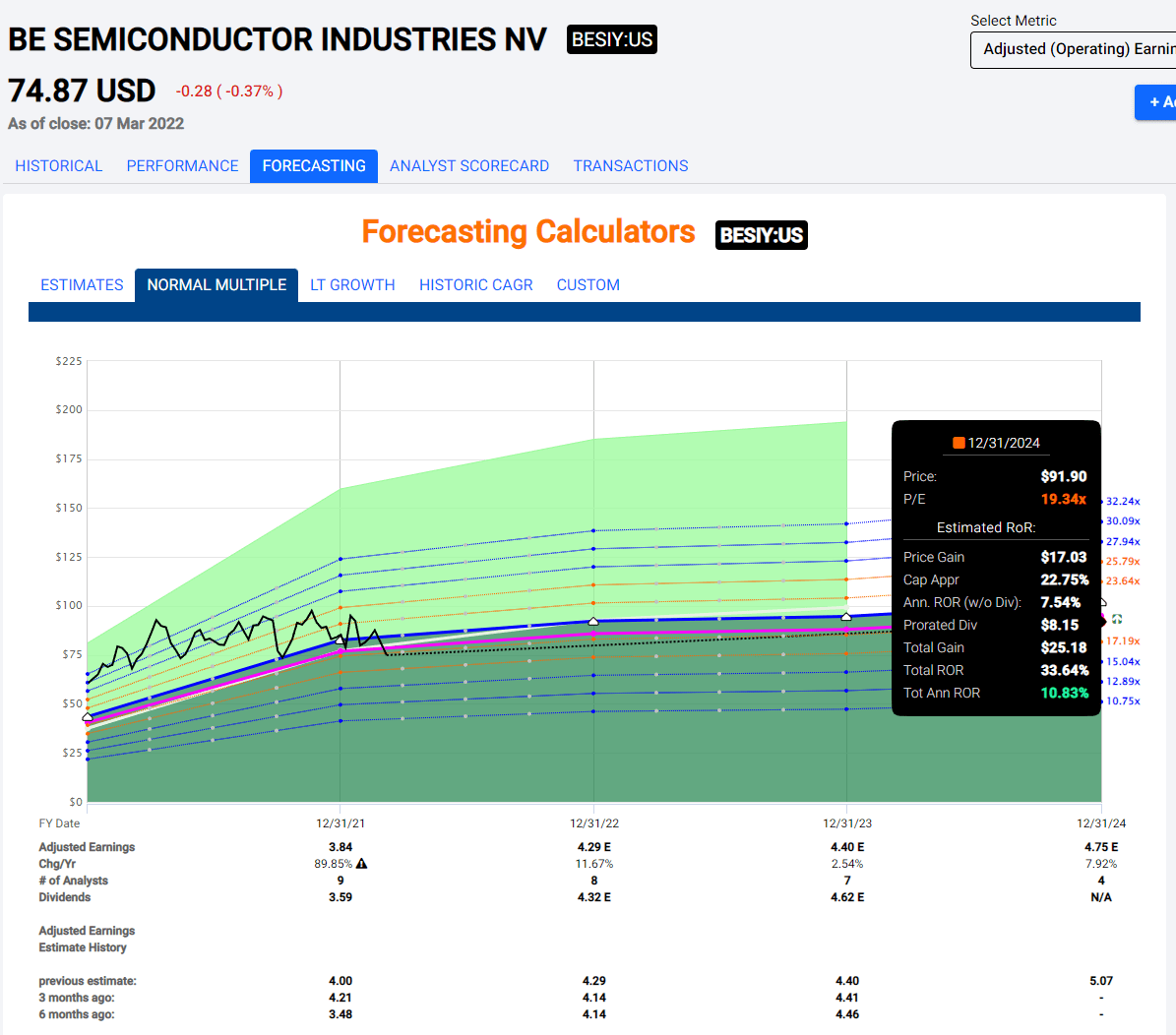Click the 4.62 E dividends estimate

point(847,897)
